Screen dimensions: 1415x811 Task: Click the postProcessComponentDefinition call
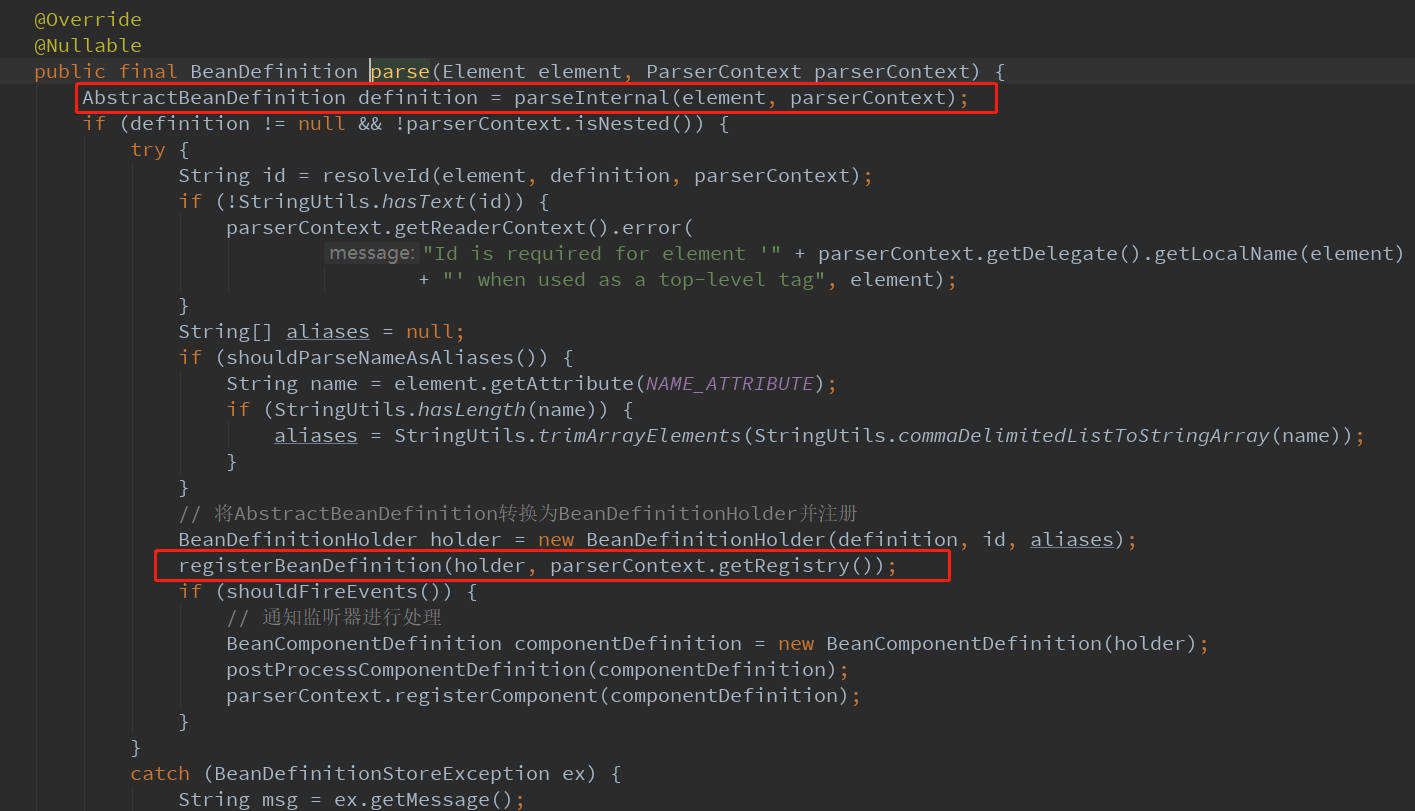(x=412, y=669)
